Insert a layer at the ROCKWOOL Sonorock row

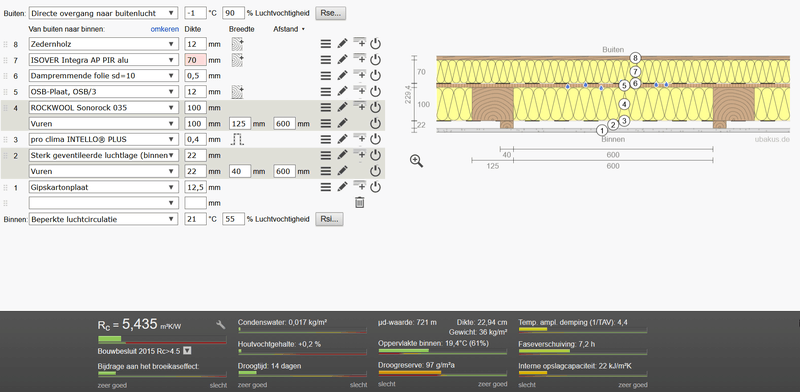click(x=360, y=106)
